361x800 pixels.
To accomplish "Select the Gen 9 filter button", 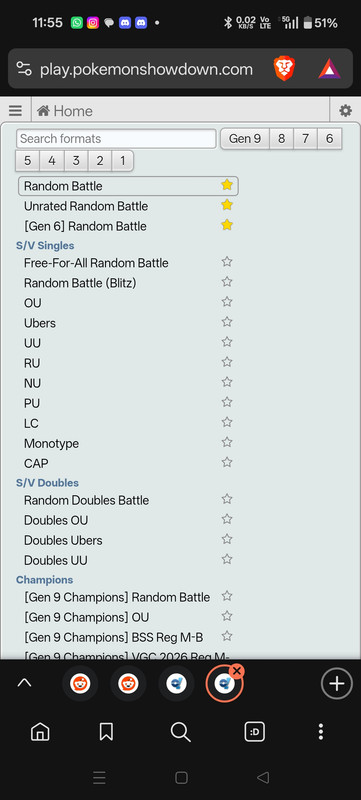I will (x=245, y=138).
